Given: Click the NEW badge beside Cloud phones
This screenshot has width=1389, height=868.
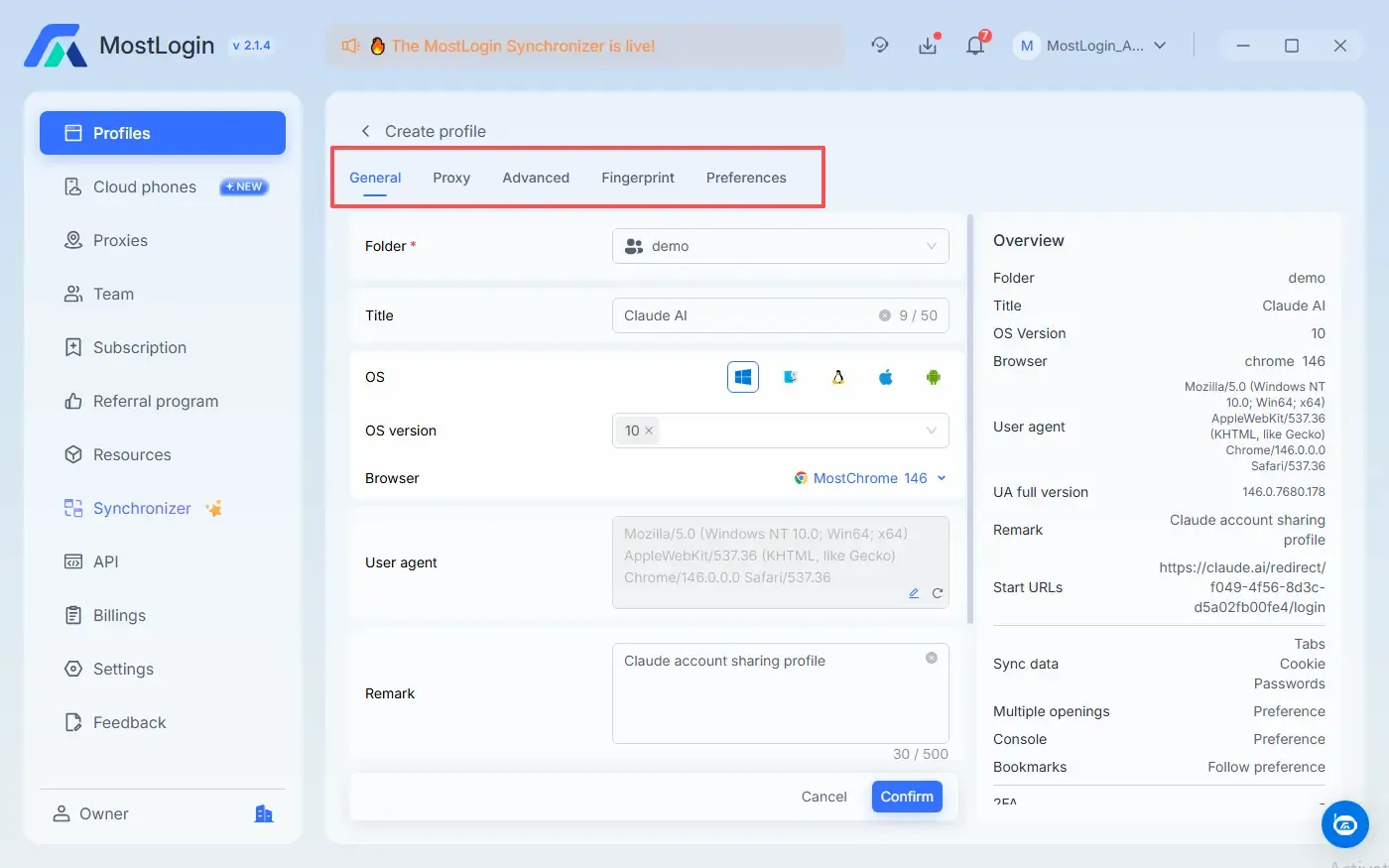Looking at the screenshot, I should click(x=244, y=186).
